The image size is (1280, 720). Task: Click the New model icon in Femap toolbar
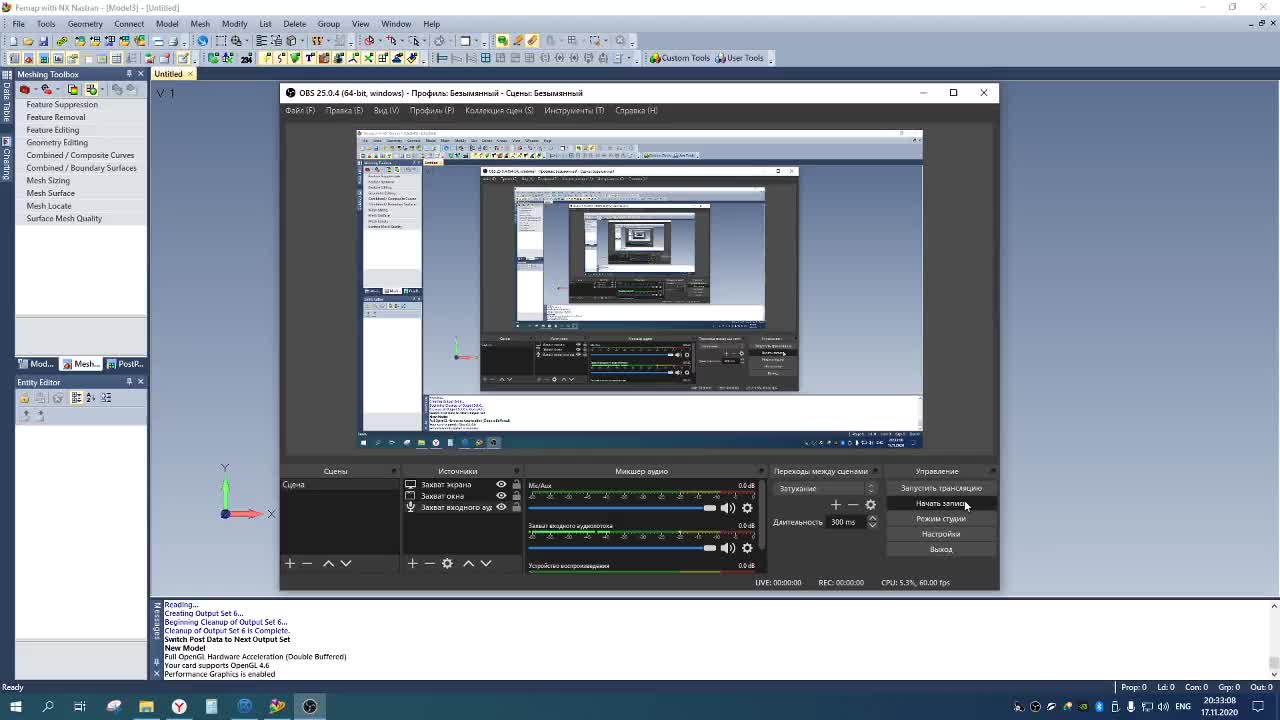tap(12, 41)
